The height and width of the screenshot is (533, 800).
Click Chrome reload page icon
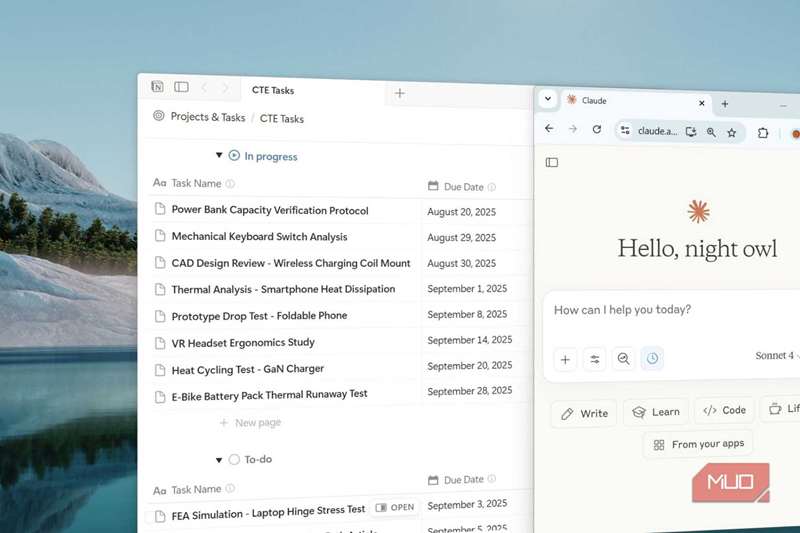tap(597, 130)
